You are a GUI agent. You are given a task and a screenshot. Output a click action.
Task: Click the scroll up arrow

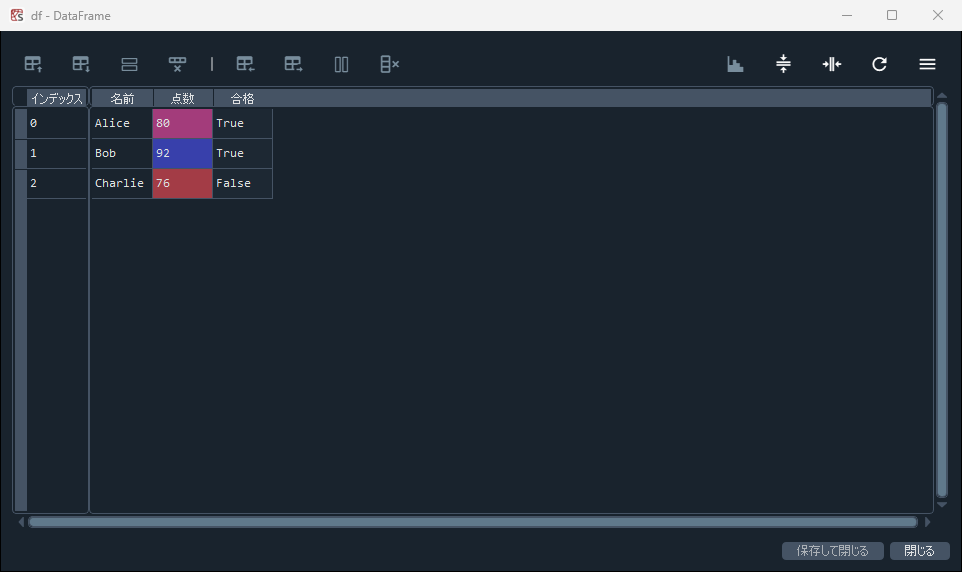[942, 96]
